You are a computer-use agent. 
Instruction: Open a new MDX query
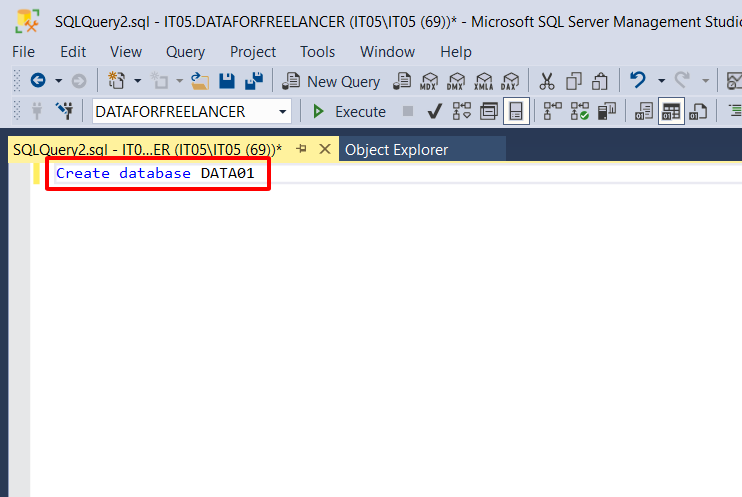429,81
